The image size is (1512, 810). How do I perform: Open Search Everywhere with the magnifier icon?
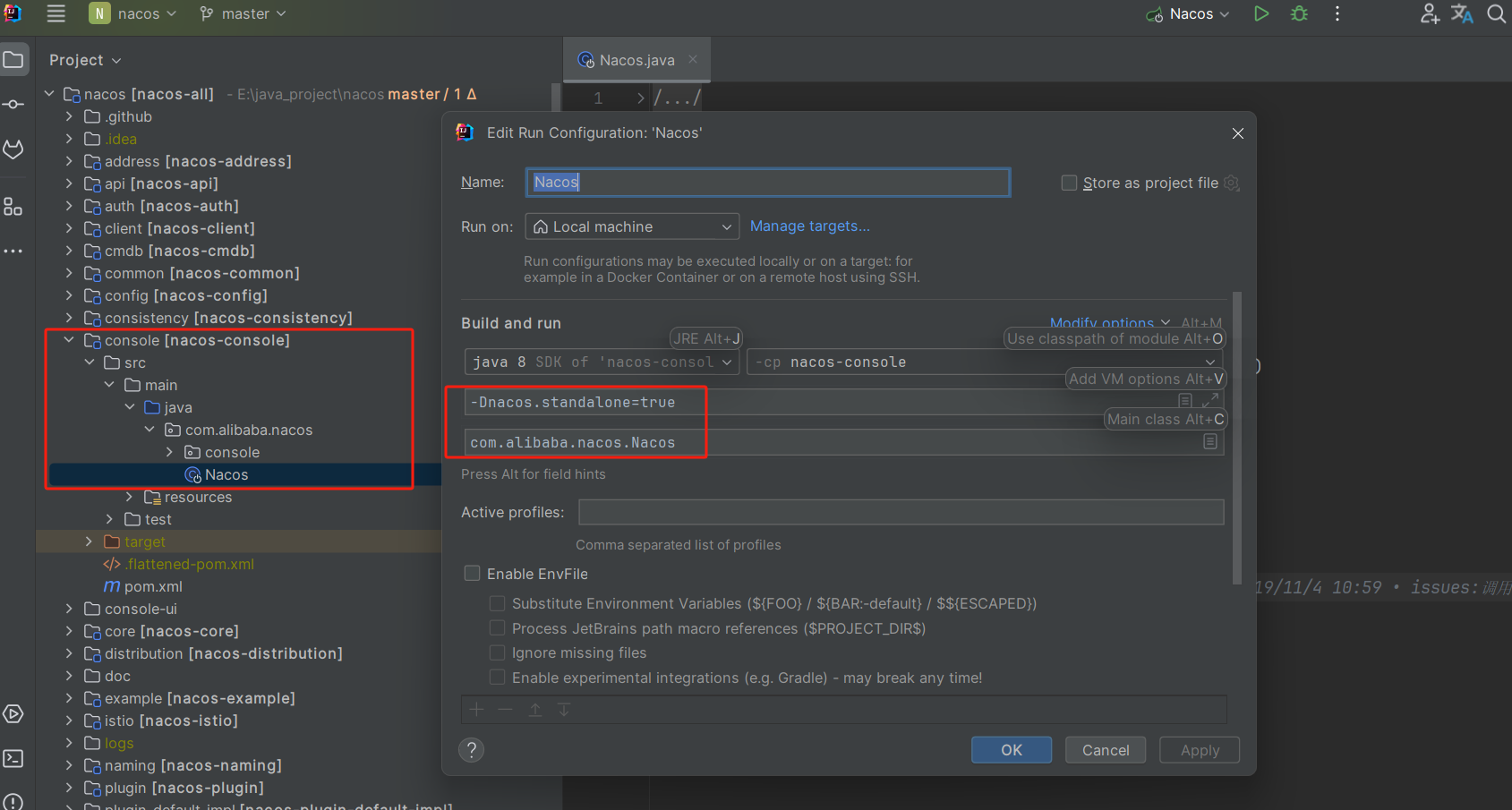pyautogui.click(x=1496, y=14)
